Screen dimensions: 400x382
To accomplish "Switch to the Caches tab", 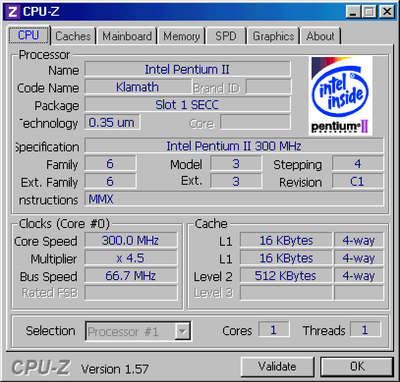I will tap(73, 36).
